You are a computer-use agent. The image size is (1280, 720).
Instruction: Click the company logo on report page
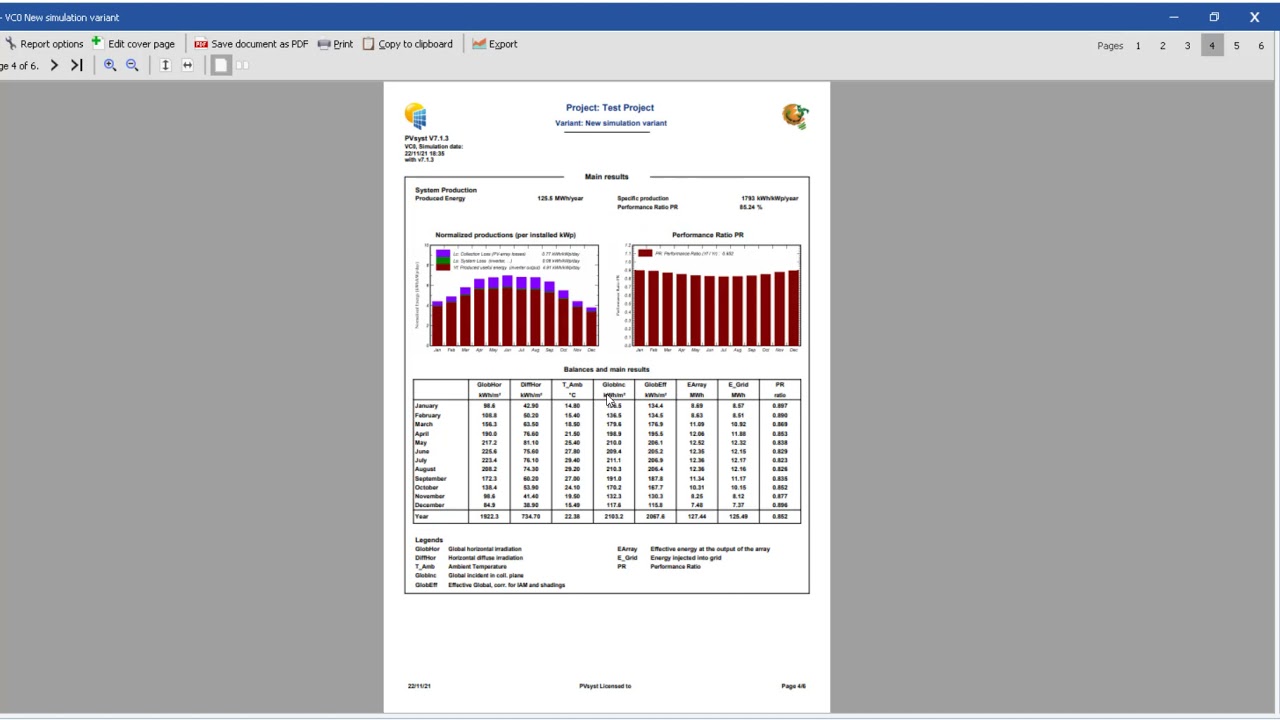pos(795,116)
